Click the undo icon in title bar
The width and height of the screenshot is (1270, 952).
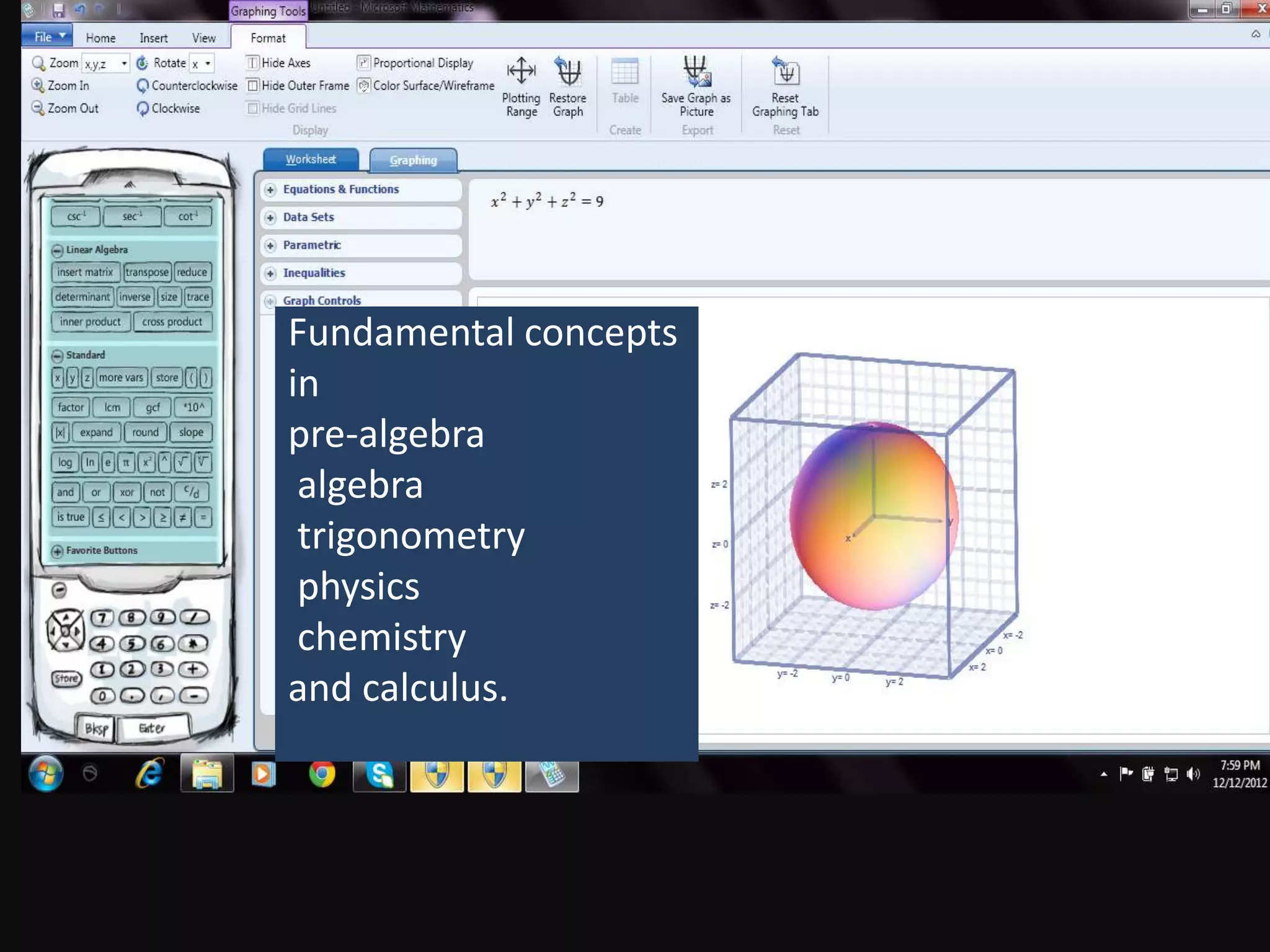click(79, 9)
